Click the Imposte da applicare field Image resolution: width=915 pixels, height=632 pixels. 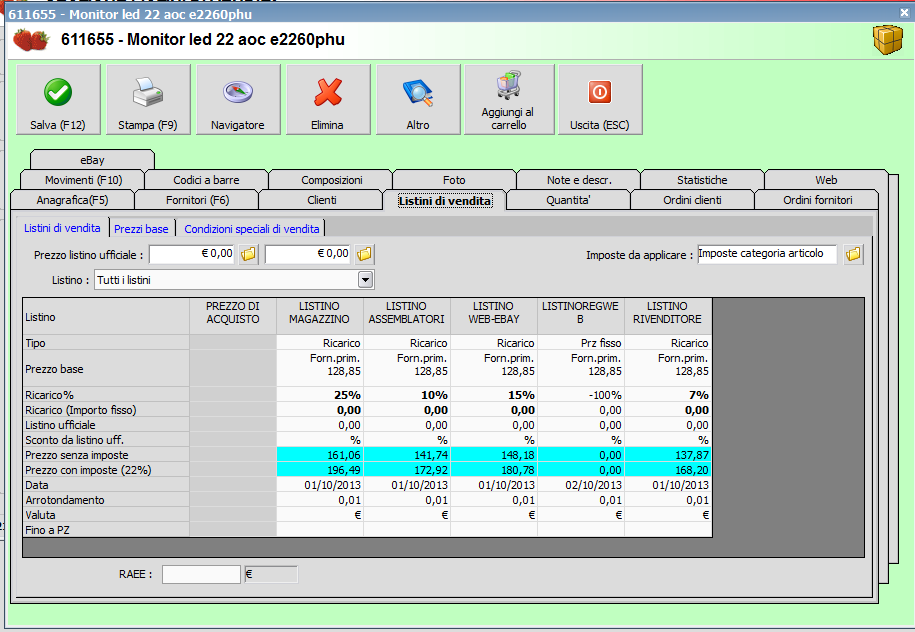pyautogui.click(x=767, y=254)
